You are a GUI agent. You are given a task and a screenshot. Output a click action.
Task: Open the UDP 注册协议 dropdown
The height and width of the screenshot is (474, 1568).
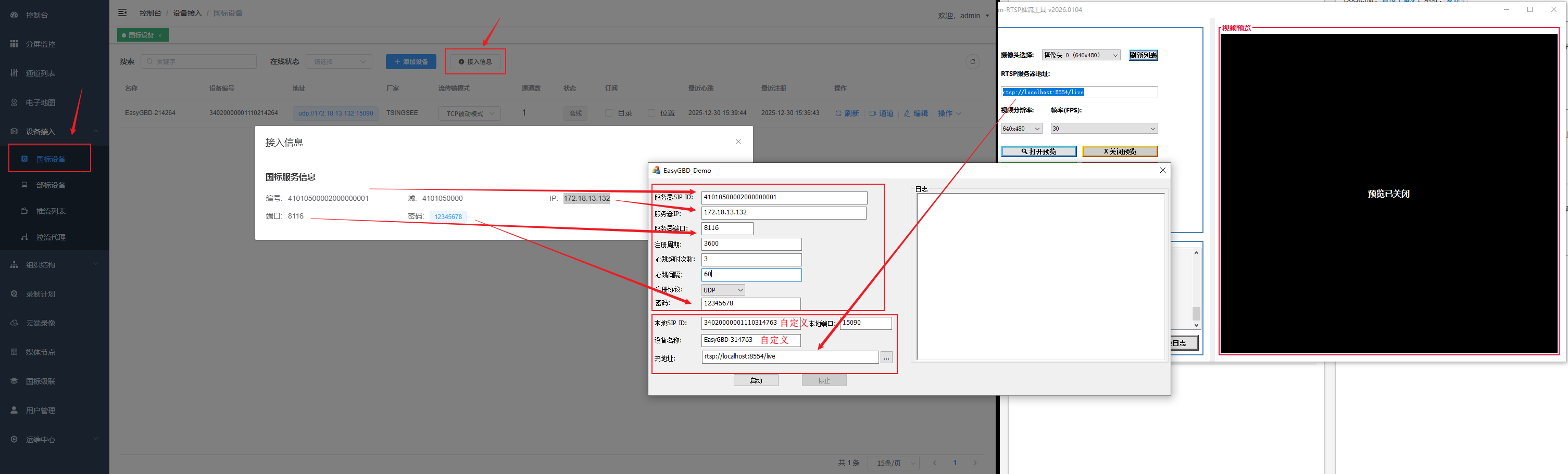pos(723,290)
